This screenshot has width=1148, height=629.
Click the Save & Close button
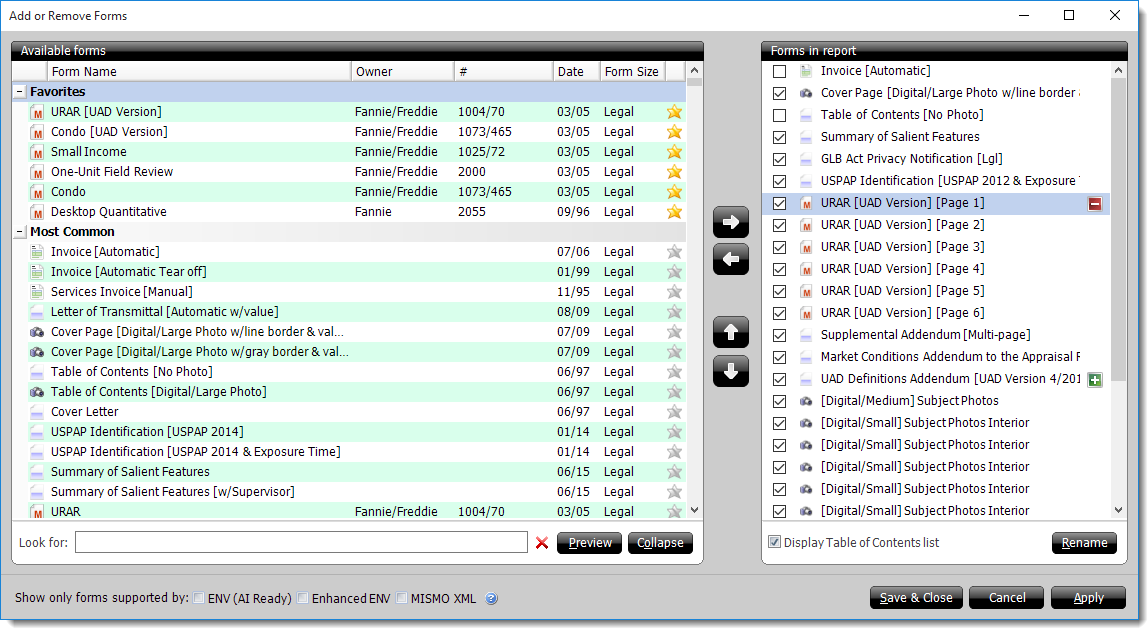916,597
